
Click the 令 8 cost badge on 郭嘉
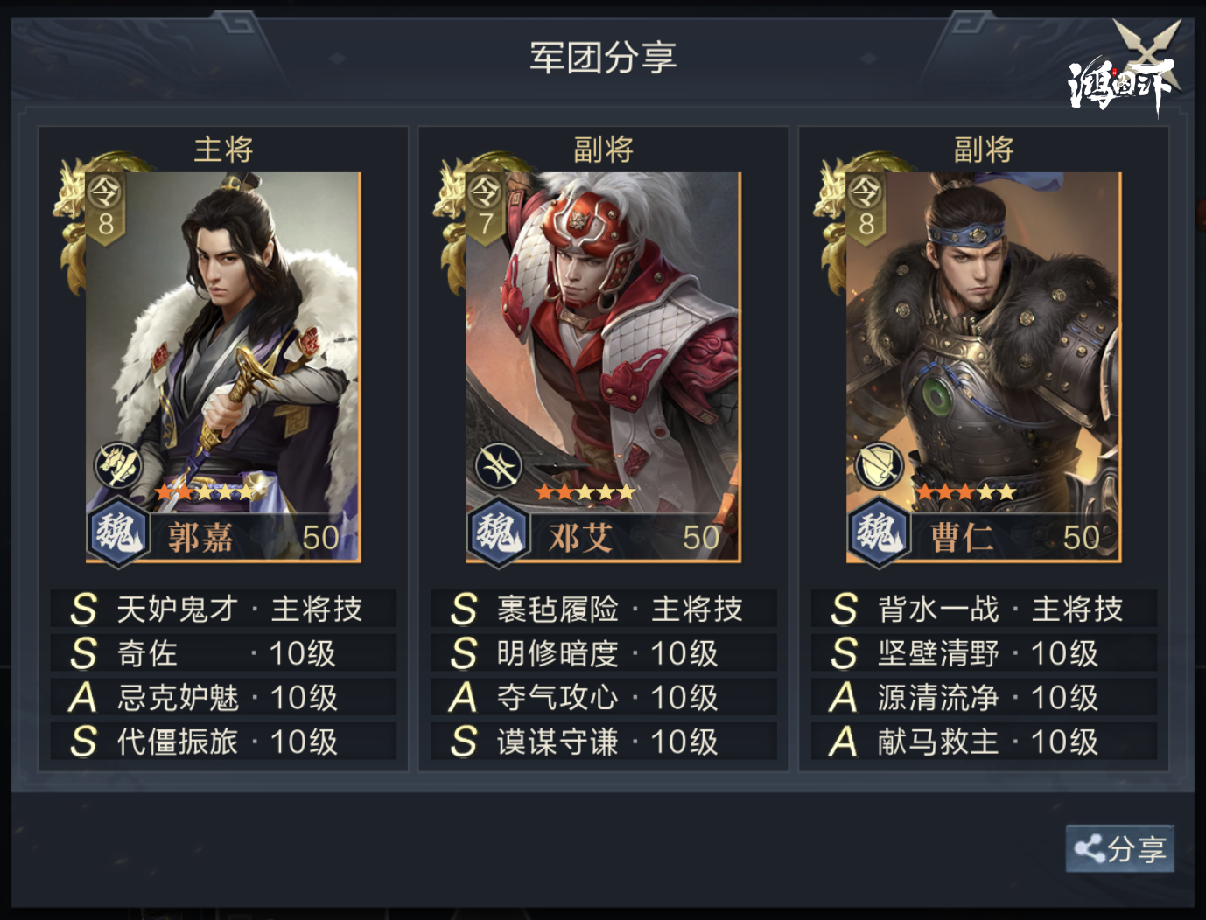pyautogui.click(x=106, y=205)
